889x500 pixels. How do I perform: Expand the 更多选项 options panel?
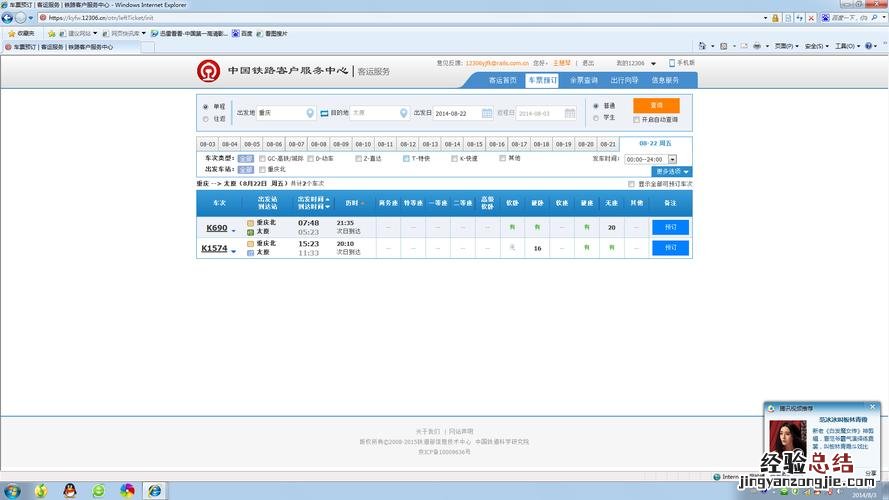671,172
